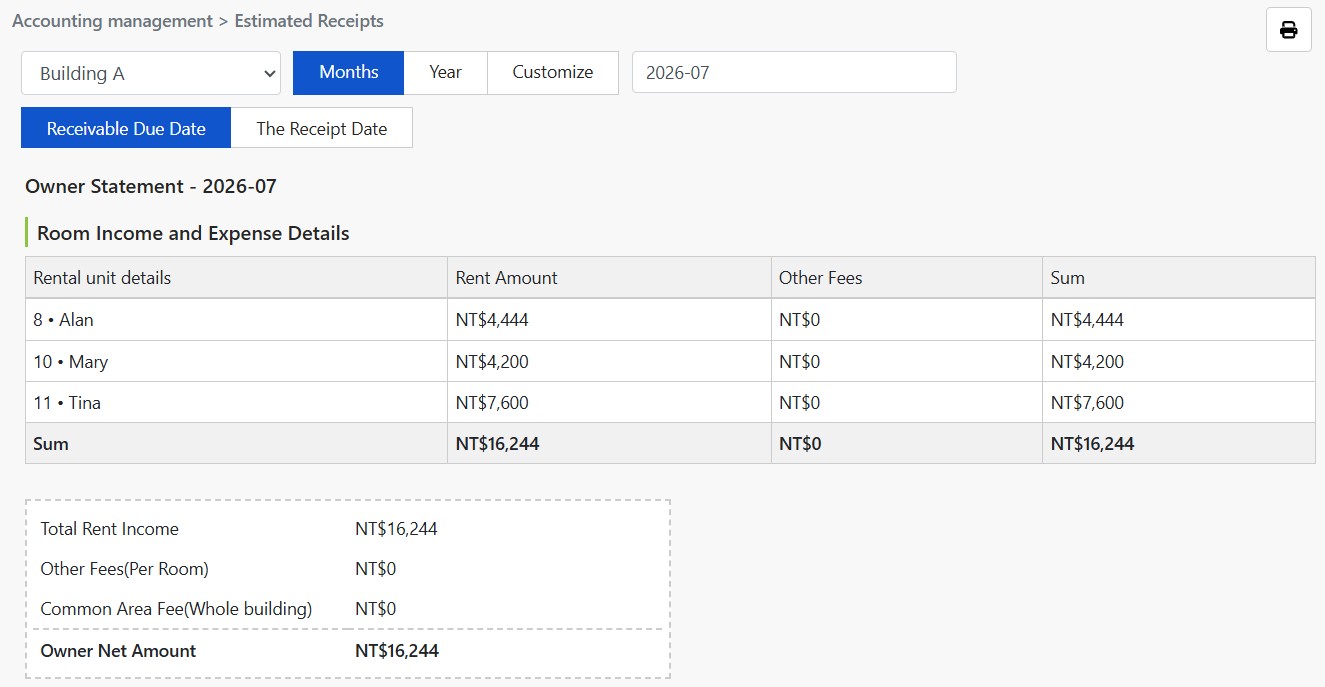Click Sum row rent total NT$16,244
The width and height of the screenshot is (1325, 687).
pos(497,444)
